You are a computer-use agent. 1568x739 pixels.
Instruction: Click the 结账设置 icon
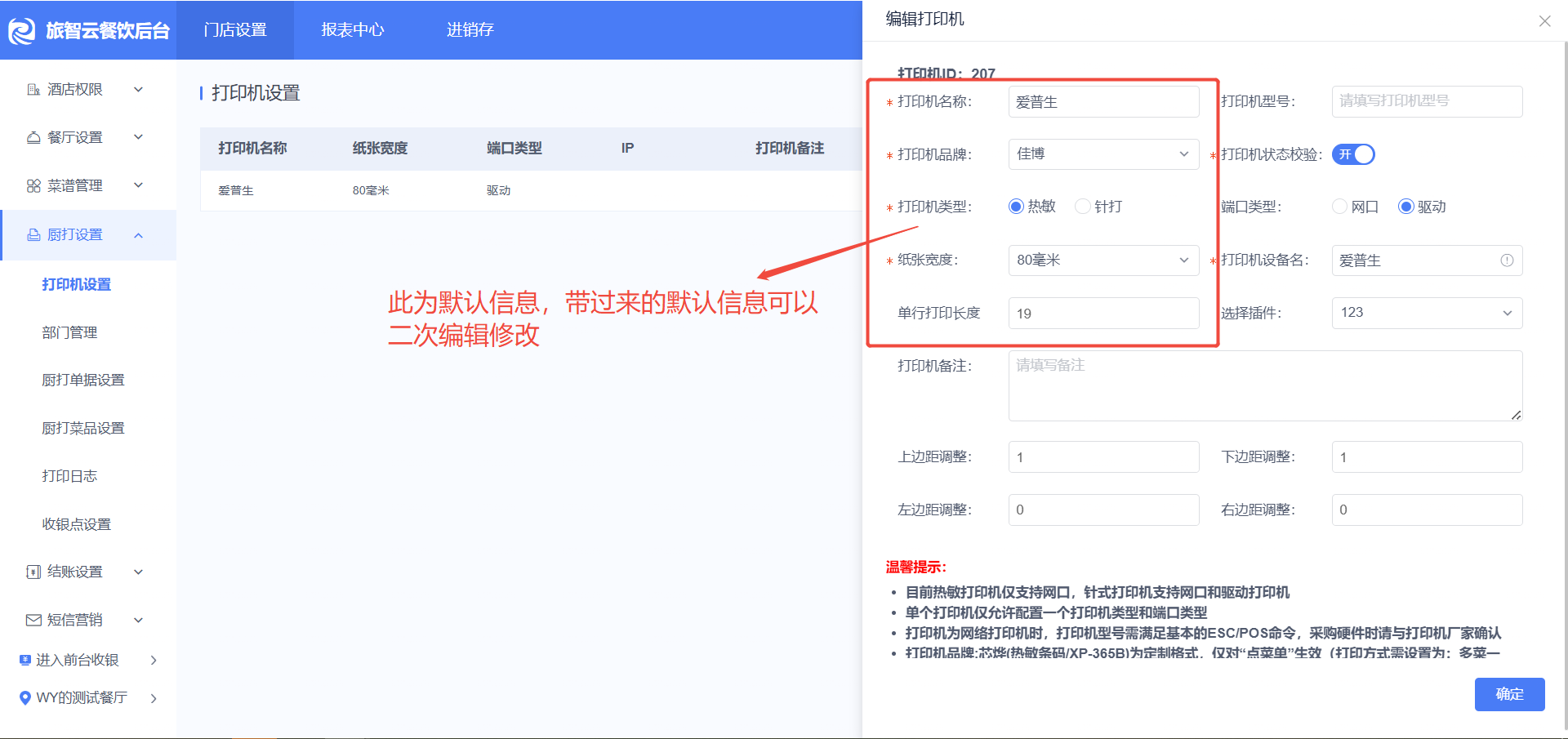coord(33,572)
